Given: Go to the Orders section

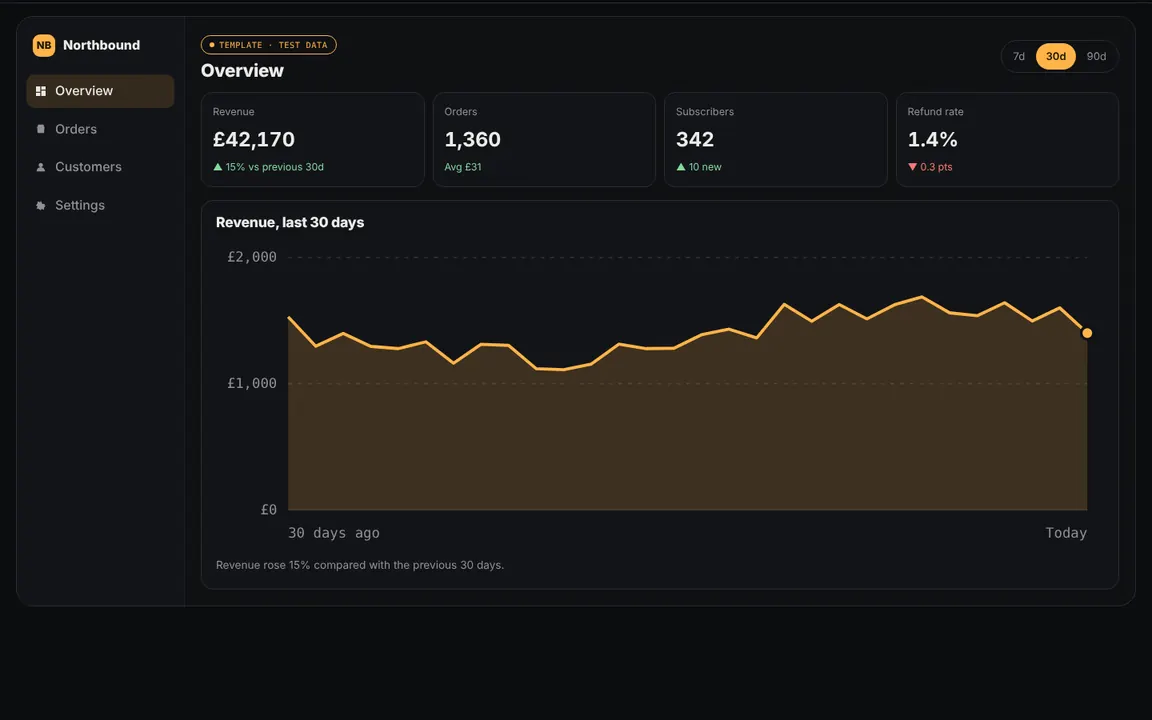Looking at the screenshot, I should (100, 129).
